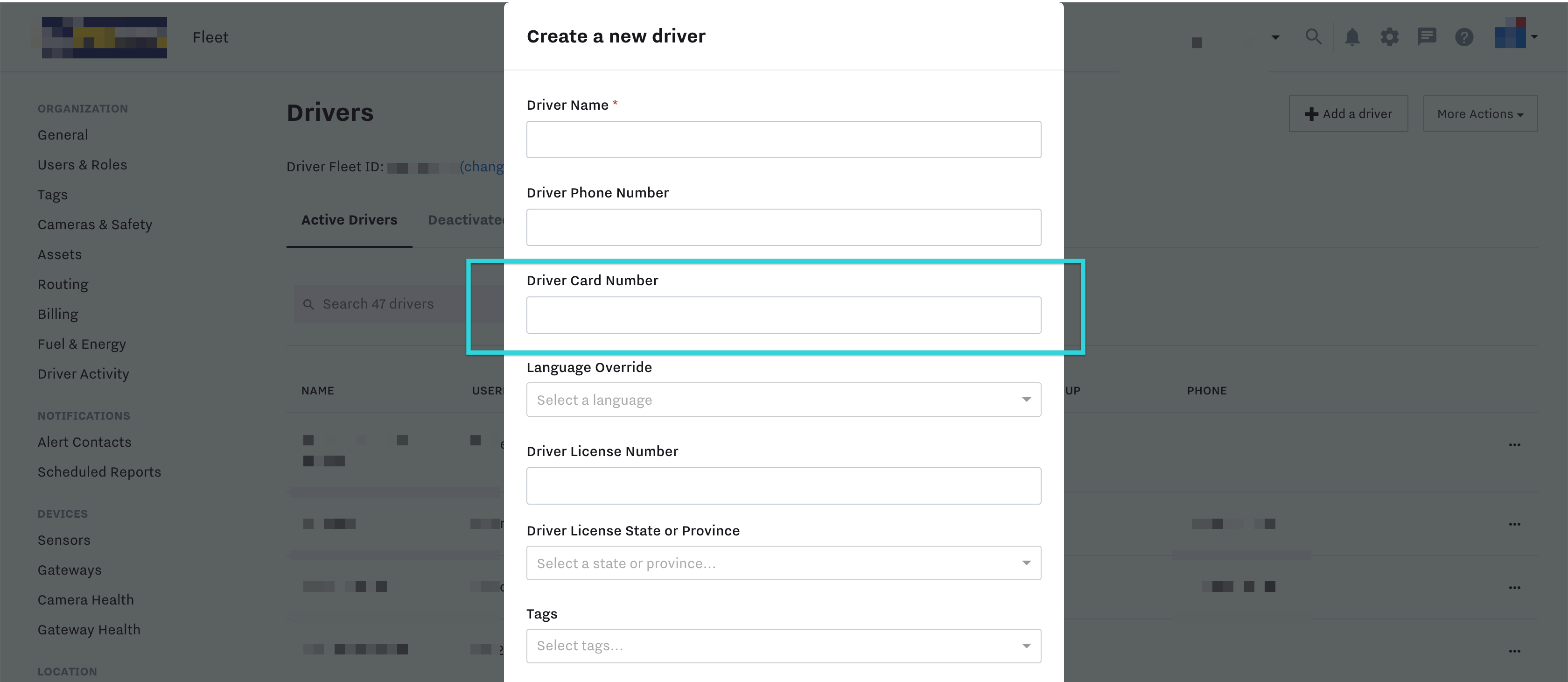Click the Add a driver button

[x=1348, y=113]
